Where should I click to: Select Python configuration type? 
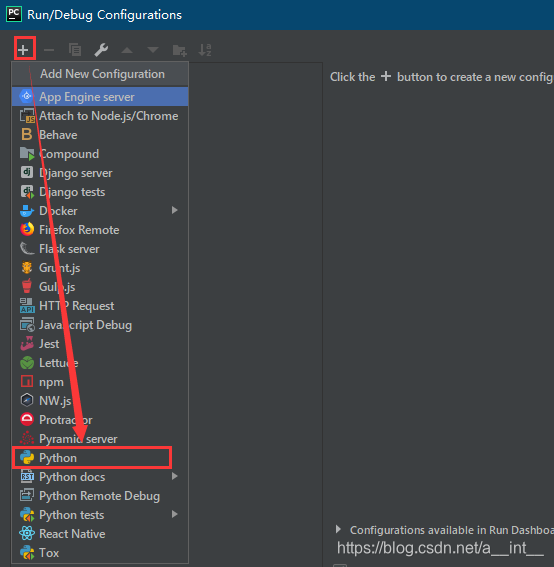click(100, 458)
